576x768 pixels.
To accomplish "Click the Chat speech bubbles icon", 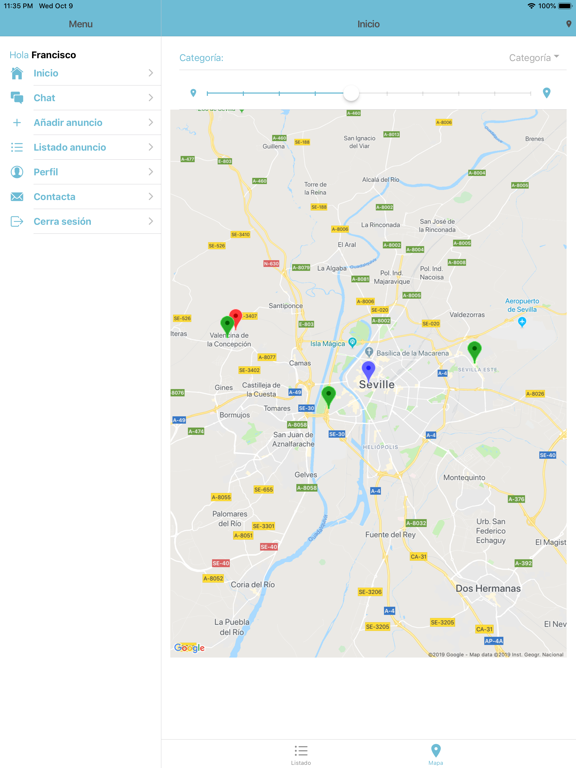I will [17, 97].
